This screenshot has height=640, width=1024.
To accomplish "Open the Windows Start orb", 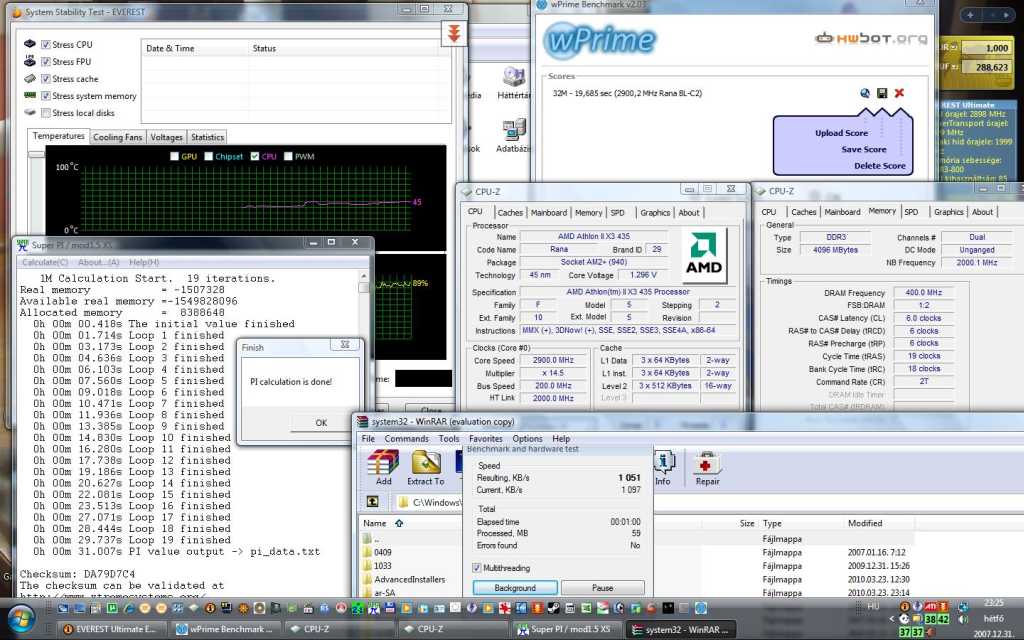I will click(x=21, y=619).
